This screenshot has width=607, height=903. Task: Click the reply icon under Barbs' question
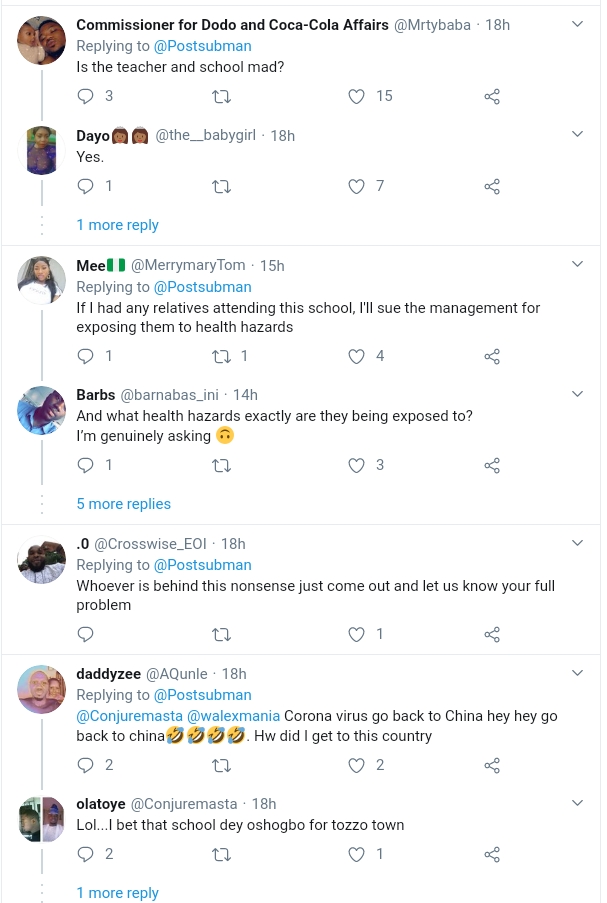pos(86,465)
